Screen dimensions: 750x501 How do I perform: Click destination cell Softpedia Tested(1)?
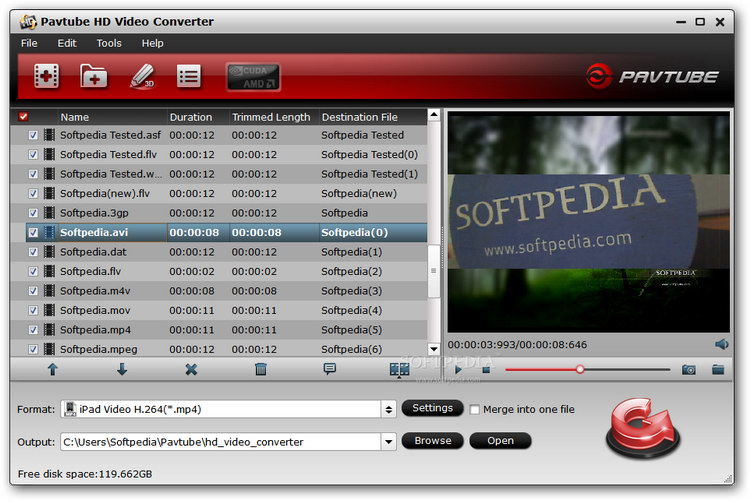[369, 174]
